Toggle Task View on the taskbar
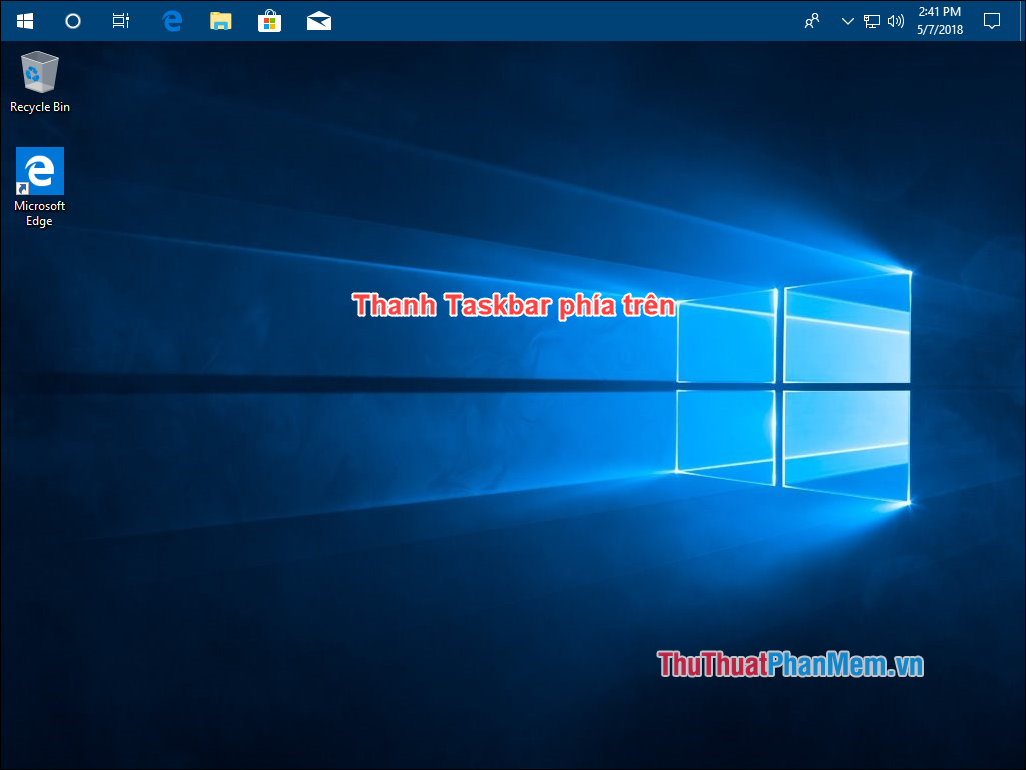1026x770 pixels. click(x=120, y=20)
